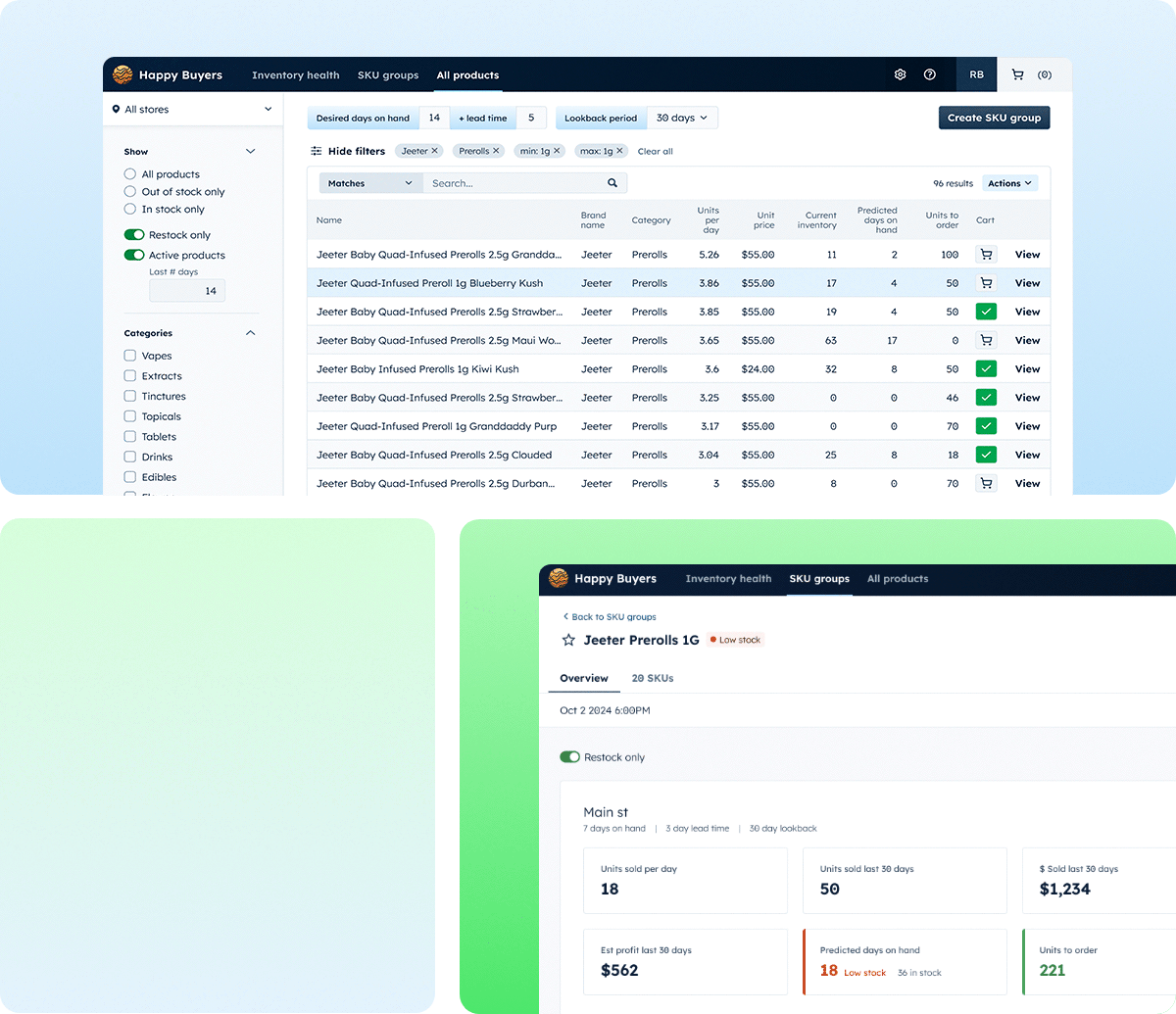Select All products tab in top window
Image resolution: width=1176 pixels, height=1014 pixels.
(467, 75)
